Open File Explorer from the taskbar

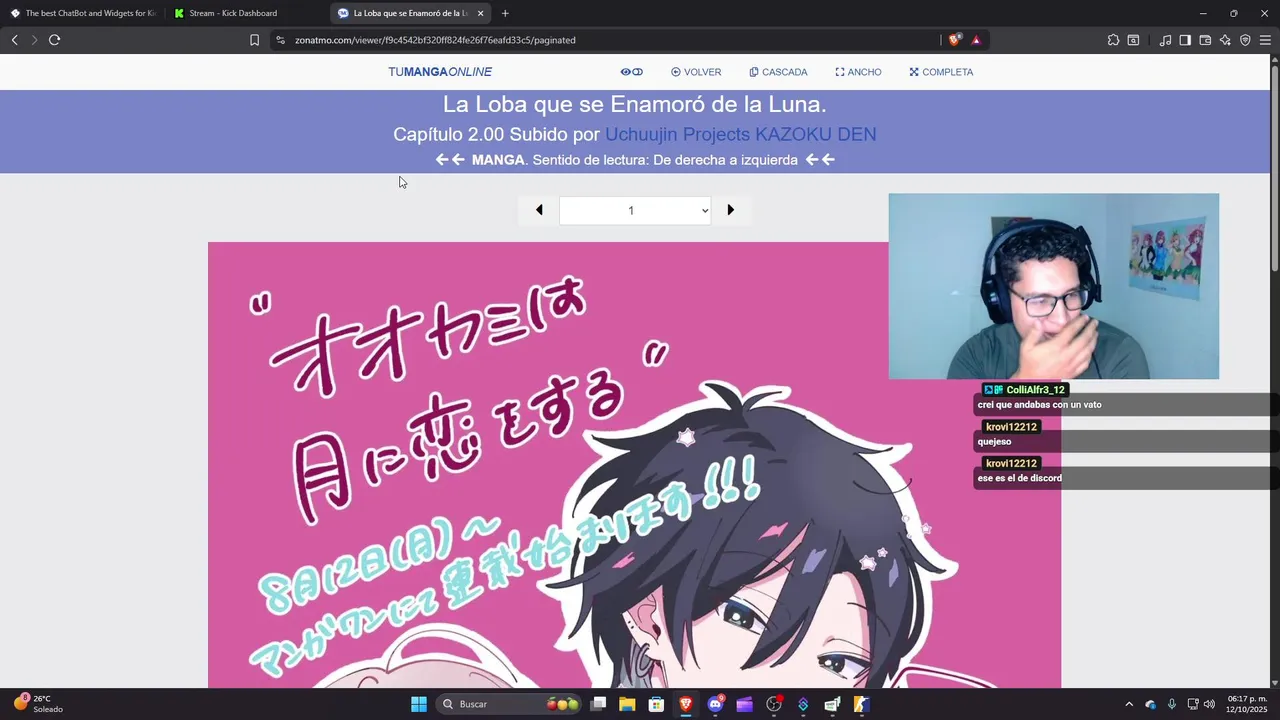(x=627, y=704)
